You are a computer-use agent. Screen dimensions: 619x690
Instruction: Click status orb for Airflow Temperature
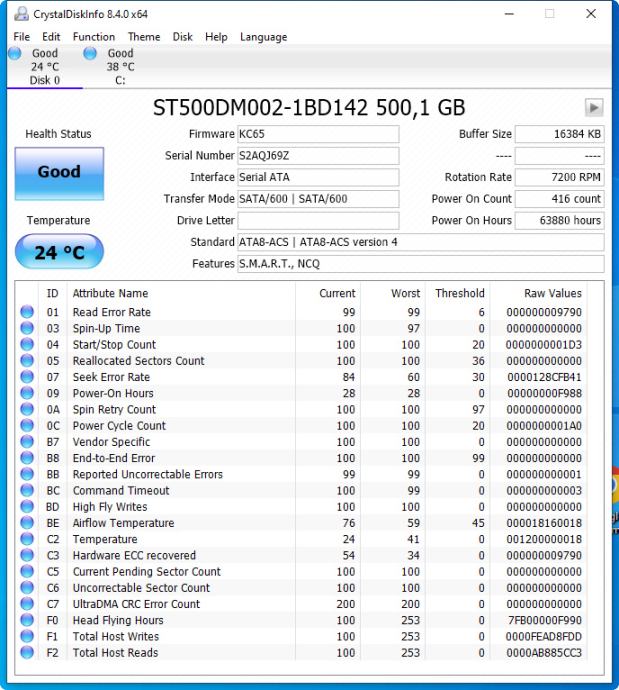(x=27, y=523)
